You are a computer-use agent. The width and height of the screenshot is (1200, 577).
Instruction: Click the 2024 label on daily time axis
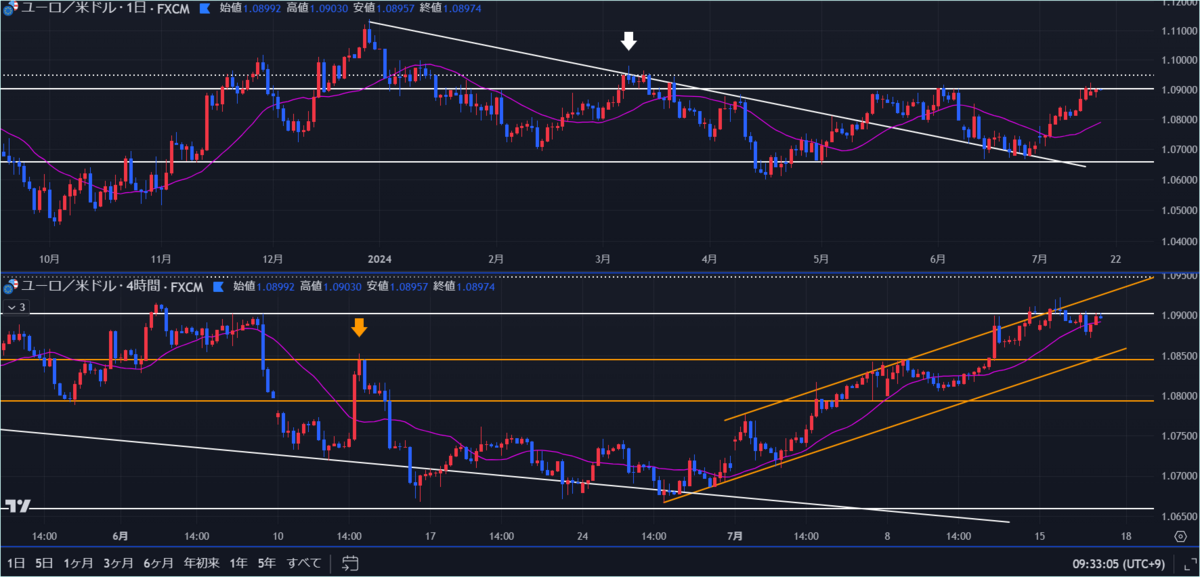coord(378,259)
